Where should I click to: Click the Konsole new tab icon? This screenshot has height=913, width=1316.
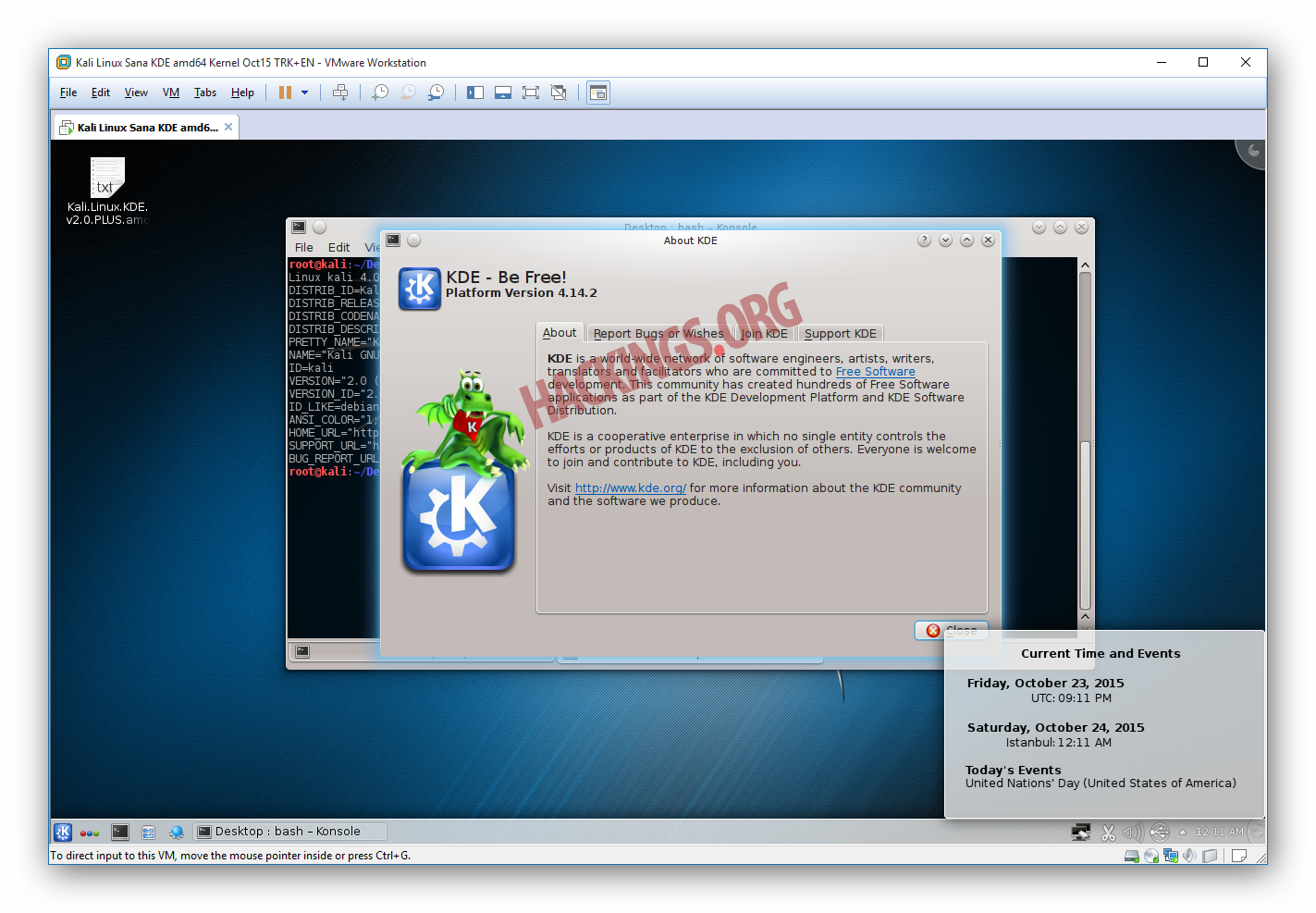pyautogui.click(x=301, y=652)
